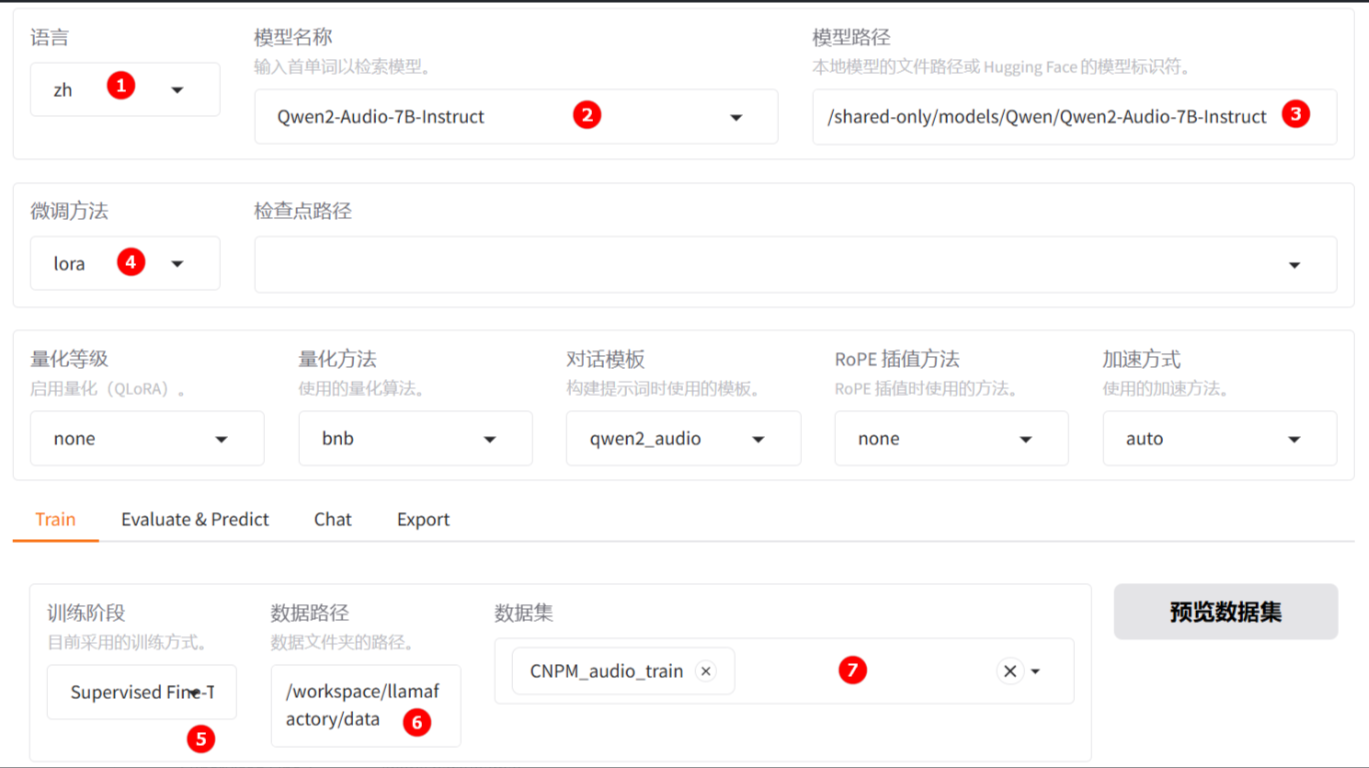Click the 模型路径 model path input field
1369x768 pixels.
coord(1074,117)
